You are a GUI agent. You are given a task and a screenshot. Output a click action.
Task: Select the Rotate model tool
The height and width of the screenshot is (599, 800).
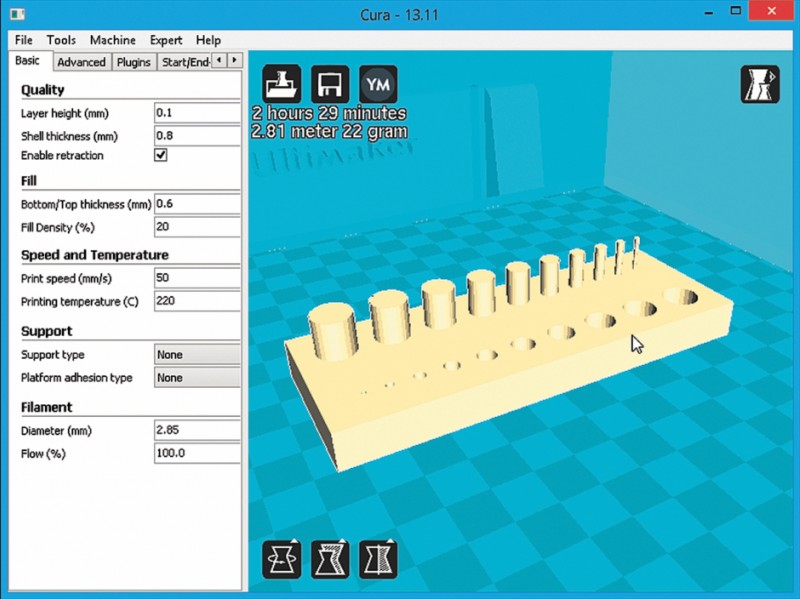[281, 560]
